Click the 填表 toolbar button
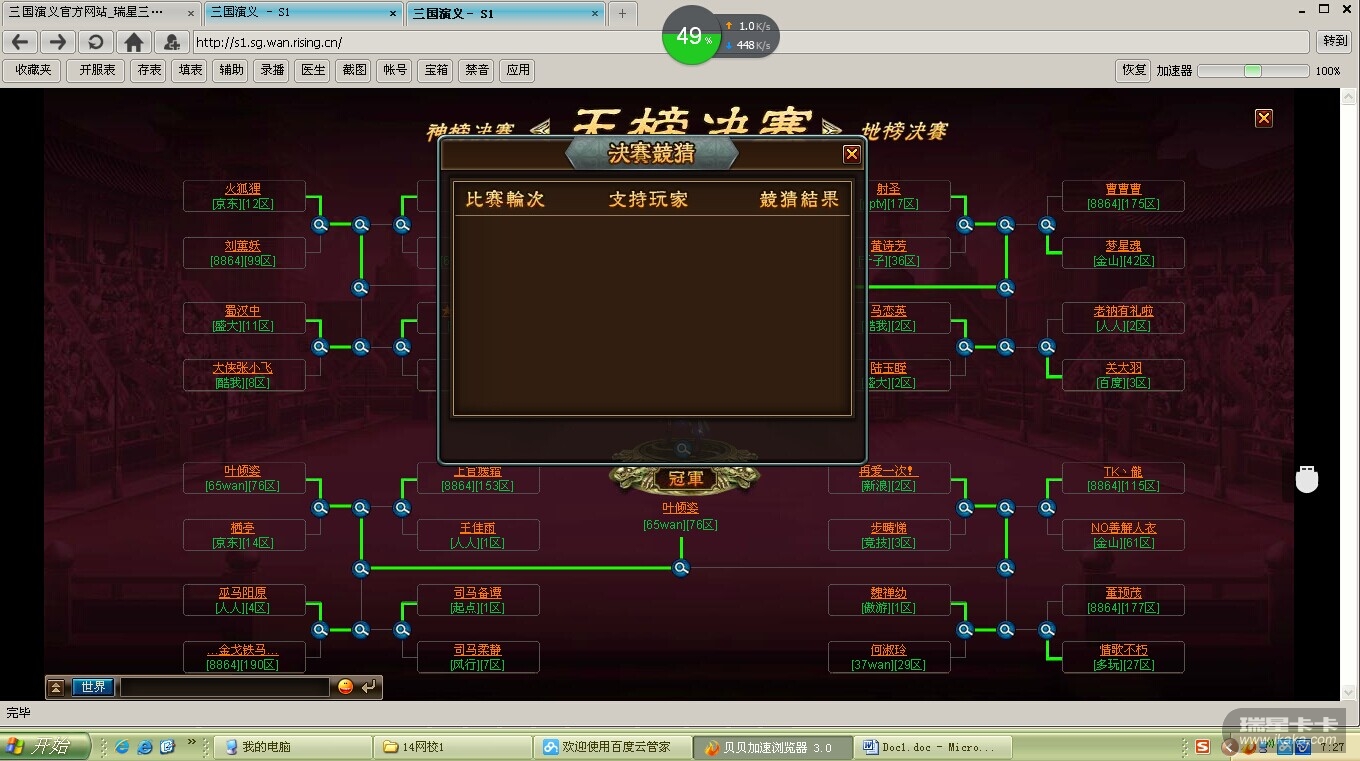This screenshot has height=761, width=1360. (x=191, y=70)
